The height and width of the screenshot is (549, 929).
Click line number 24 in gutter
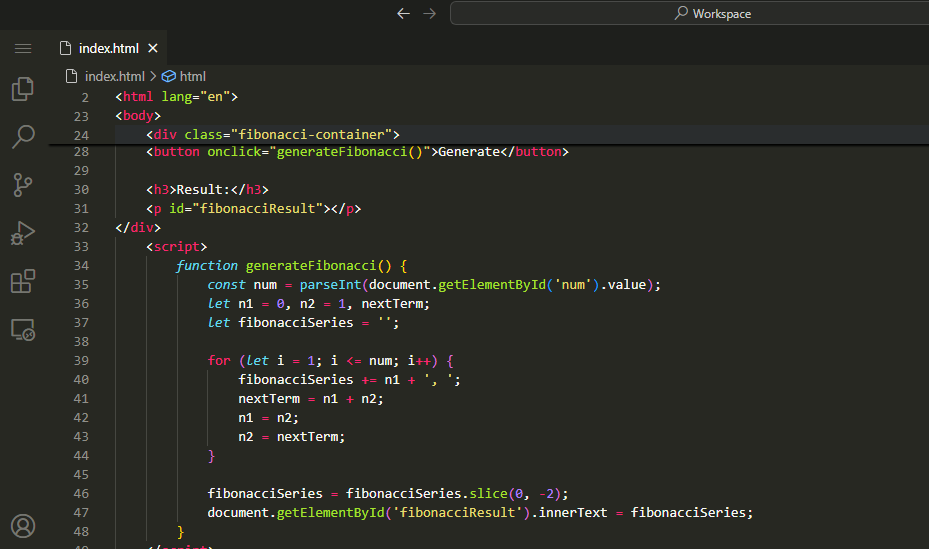tap(81, 135)
